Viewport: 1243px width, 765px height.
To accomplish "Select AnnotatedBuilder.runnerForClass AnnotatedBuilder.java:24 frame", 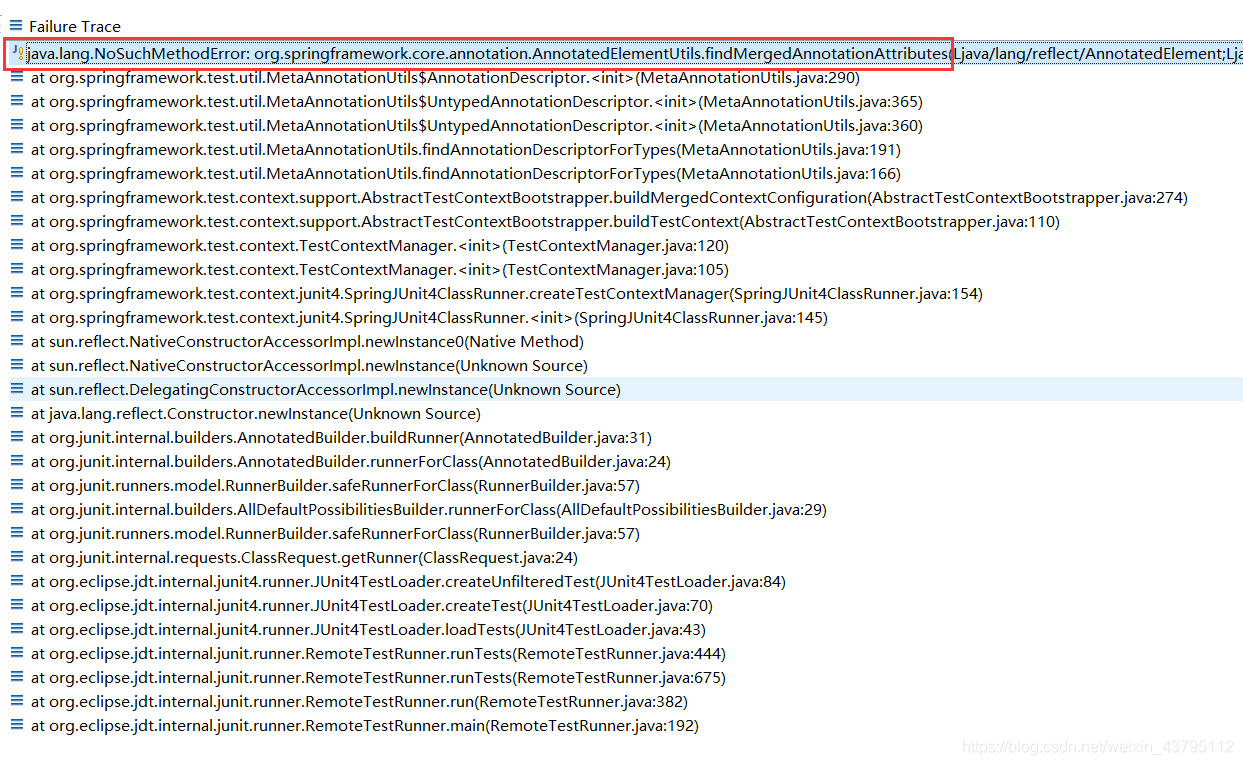I will click(350, 461).
